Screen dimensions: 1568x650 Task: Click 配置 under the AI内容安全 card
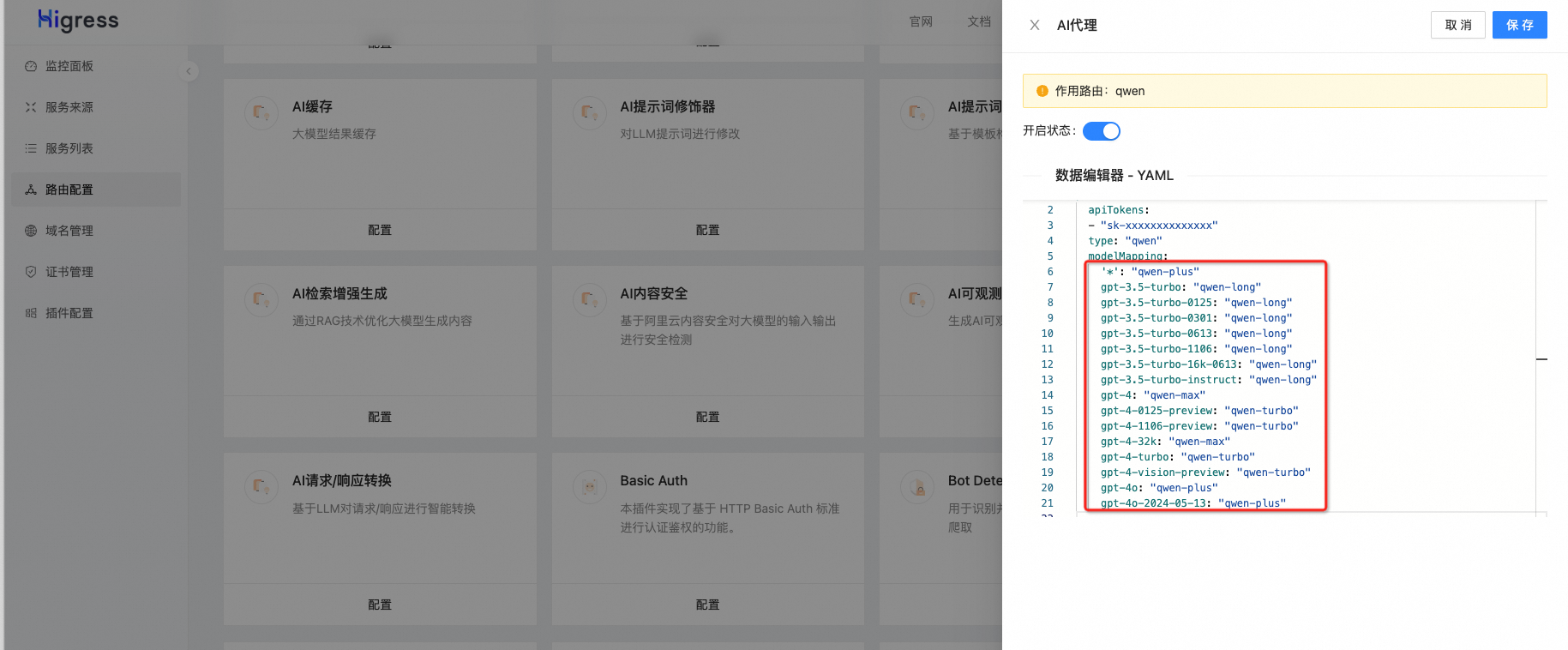click(707, 417)
